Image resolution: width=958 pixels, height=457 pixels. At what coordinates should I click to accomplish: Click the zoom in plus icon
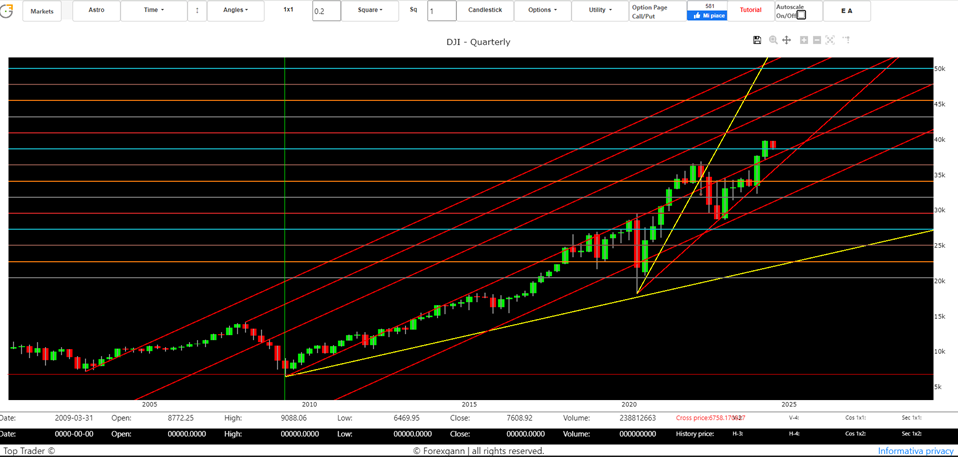[x=804, y=40]
